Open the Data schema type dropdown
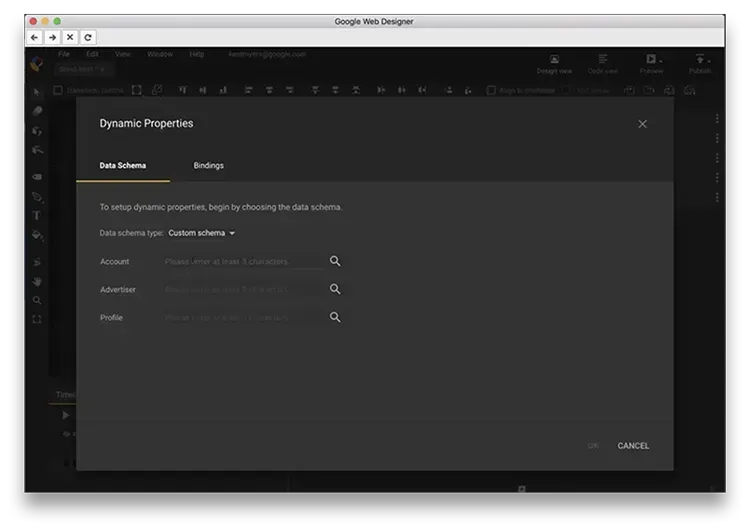This screenshot has width=750, height=528. 201,233
